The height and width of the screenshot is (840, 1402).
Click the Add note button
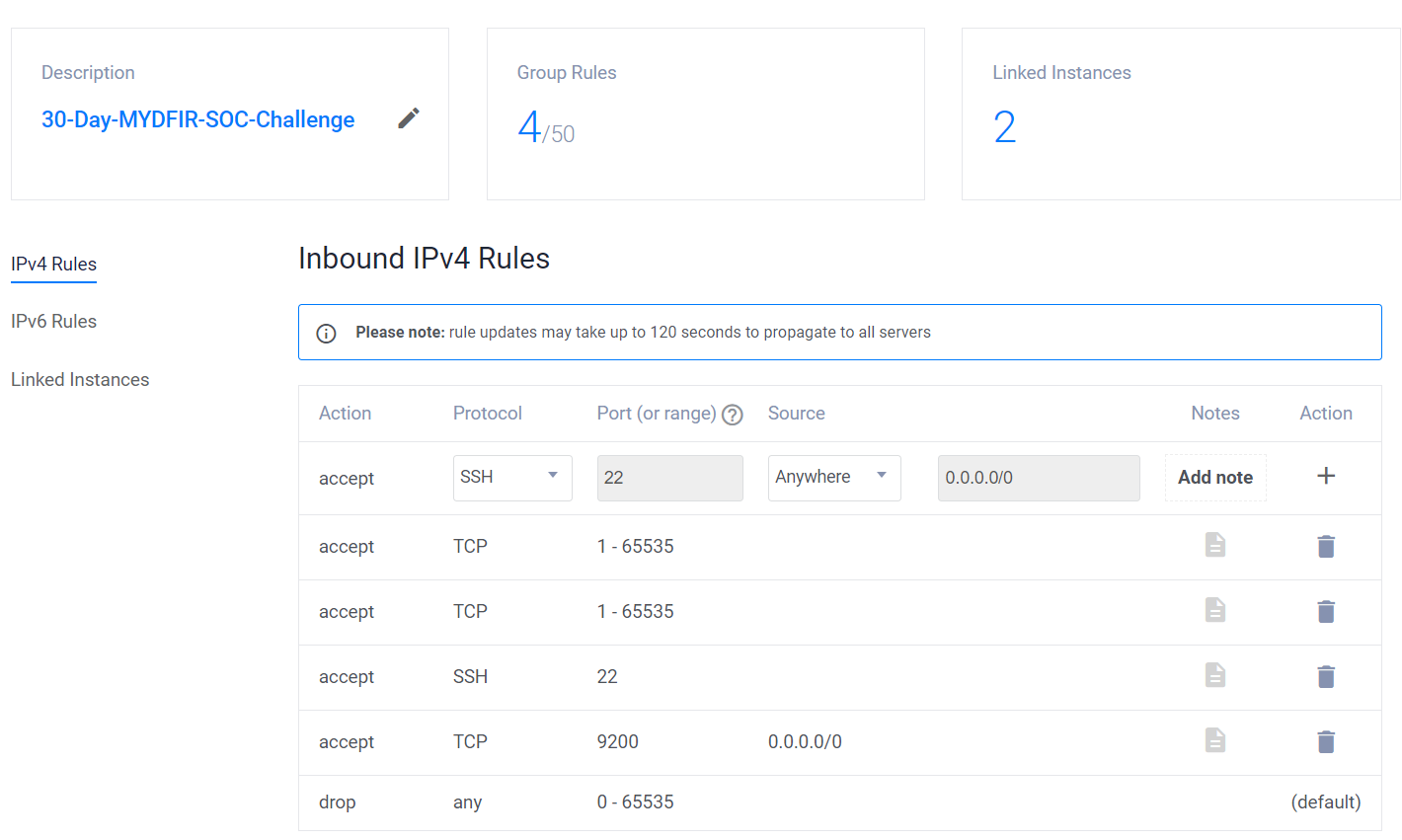coord(1215,478)
